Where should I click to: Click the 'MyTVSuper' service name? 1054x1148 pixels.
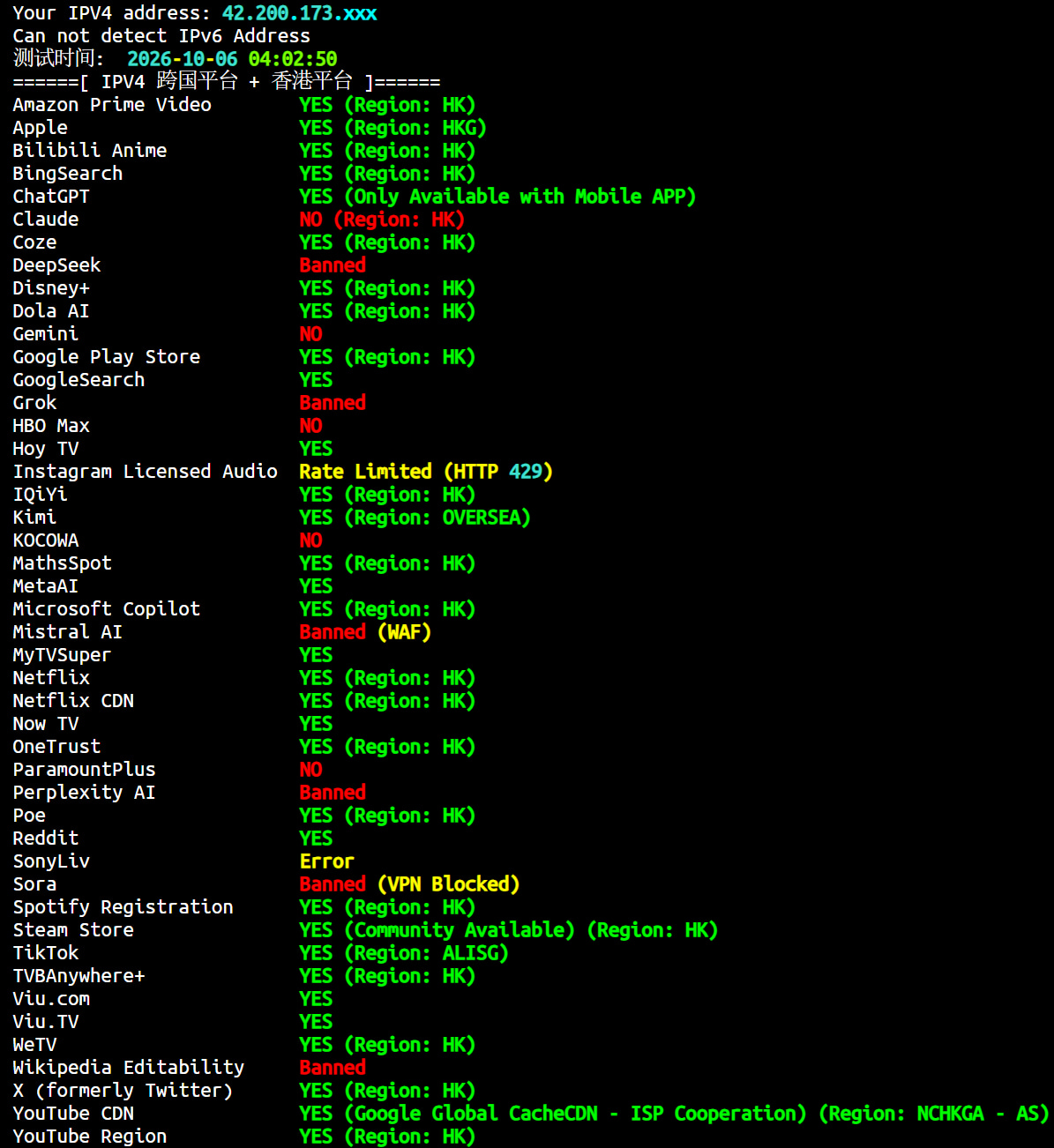(63, 655)
